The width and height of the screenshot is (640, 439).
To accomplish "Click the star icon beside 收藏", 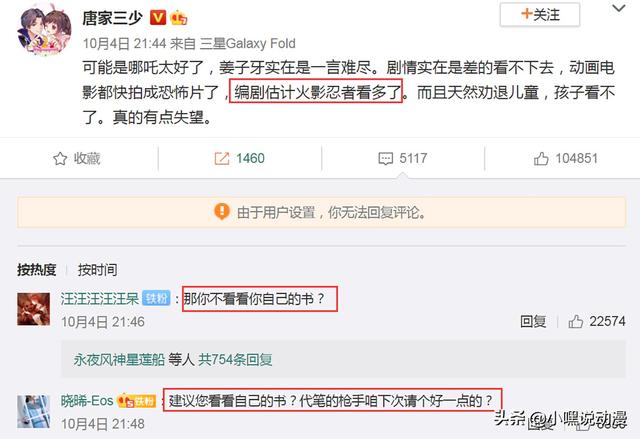I will (x=60, y=158).
